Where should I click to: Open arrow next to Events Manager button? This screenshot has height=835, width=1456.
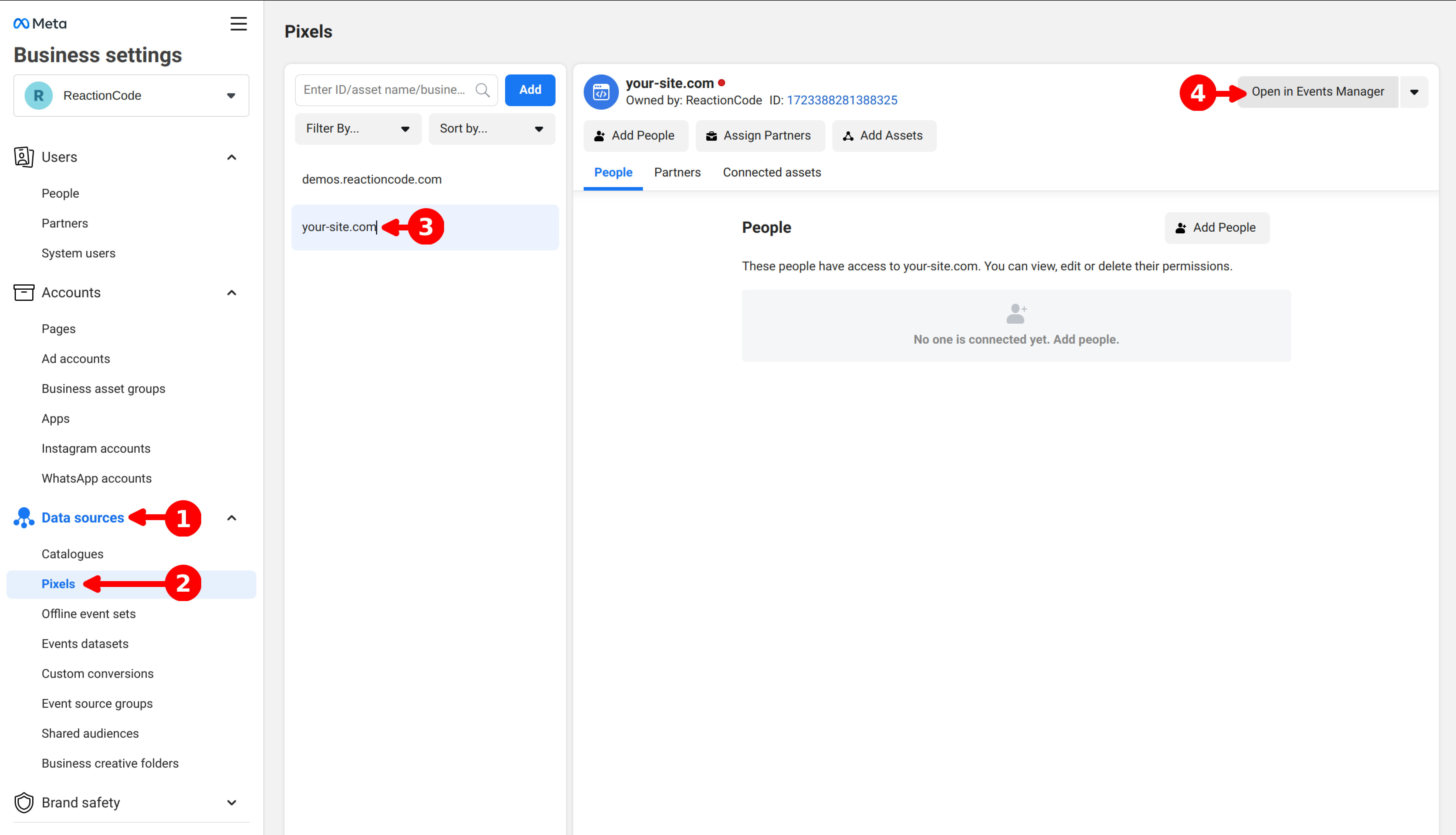(x=1413, y=92)
